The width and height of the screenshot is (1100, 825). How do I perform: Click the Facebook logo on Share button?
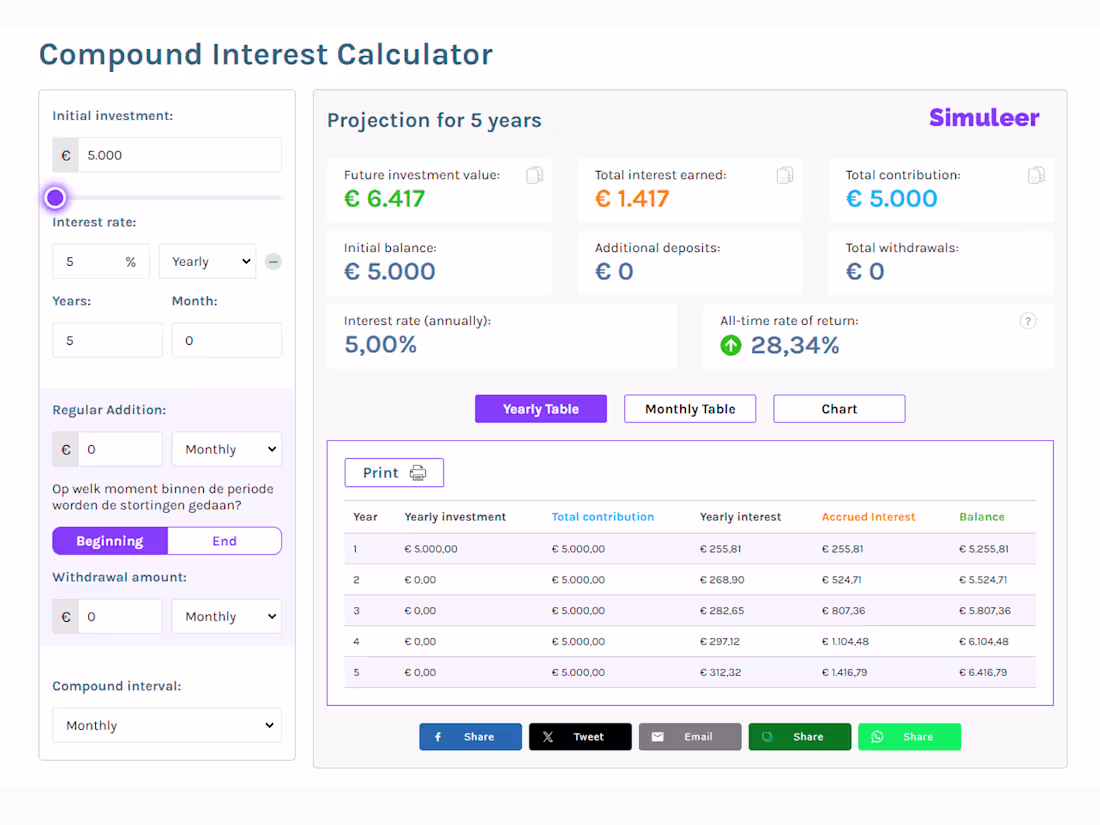[x=438, y=737]
